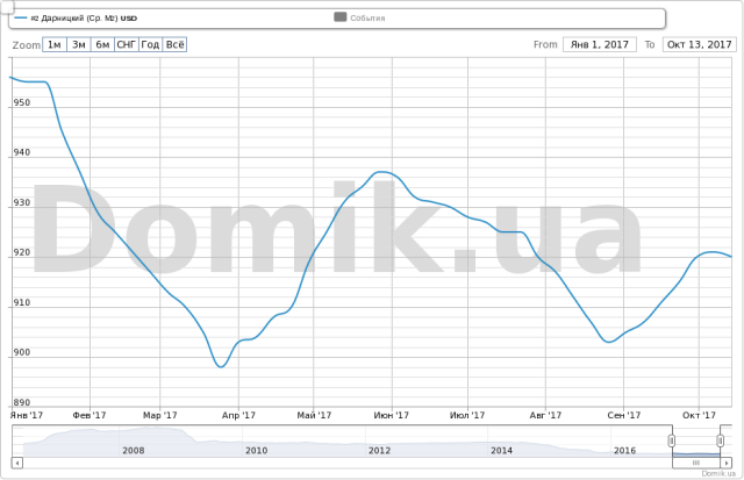This screenshot has height=480, width=744.
Task: Click the Янв '17 axis label
Action: [26, 415]
